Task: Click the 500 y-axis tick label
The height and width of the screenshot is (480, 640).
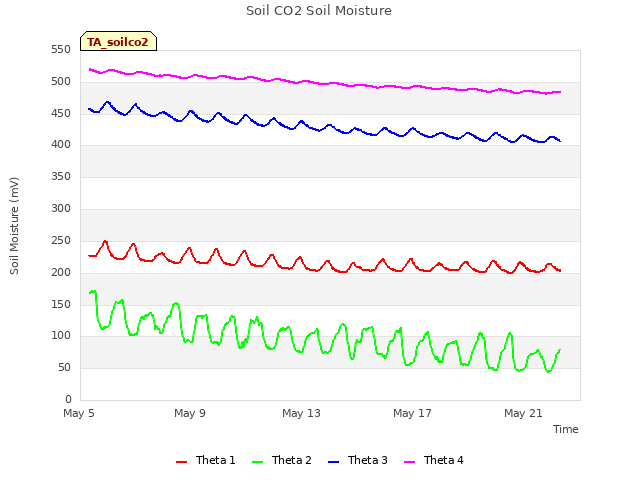Action: pos(61,82)
